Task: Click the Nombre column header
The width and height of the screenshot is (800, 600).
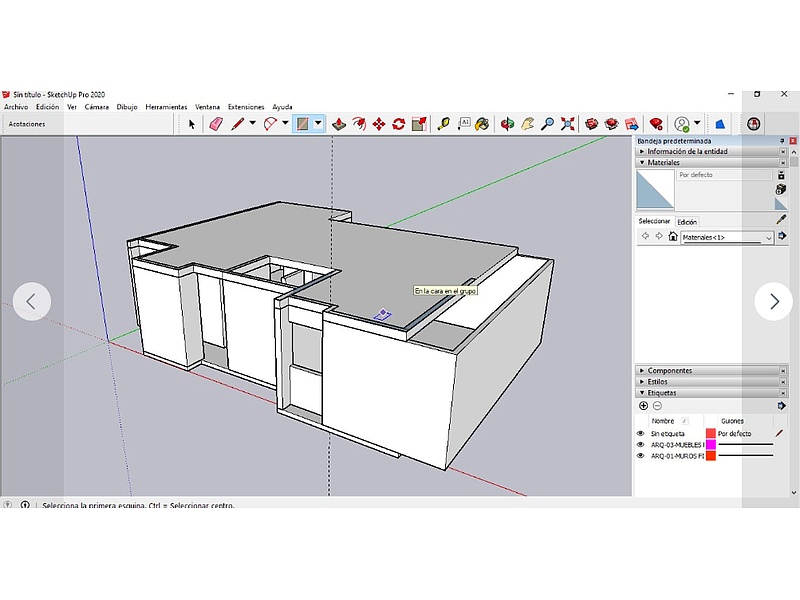Action: point(663,421)
